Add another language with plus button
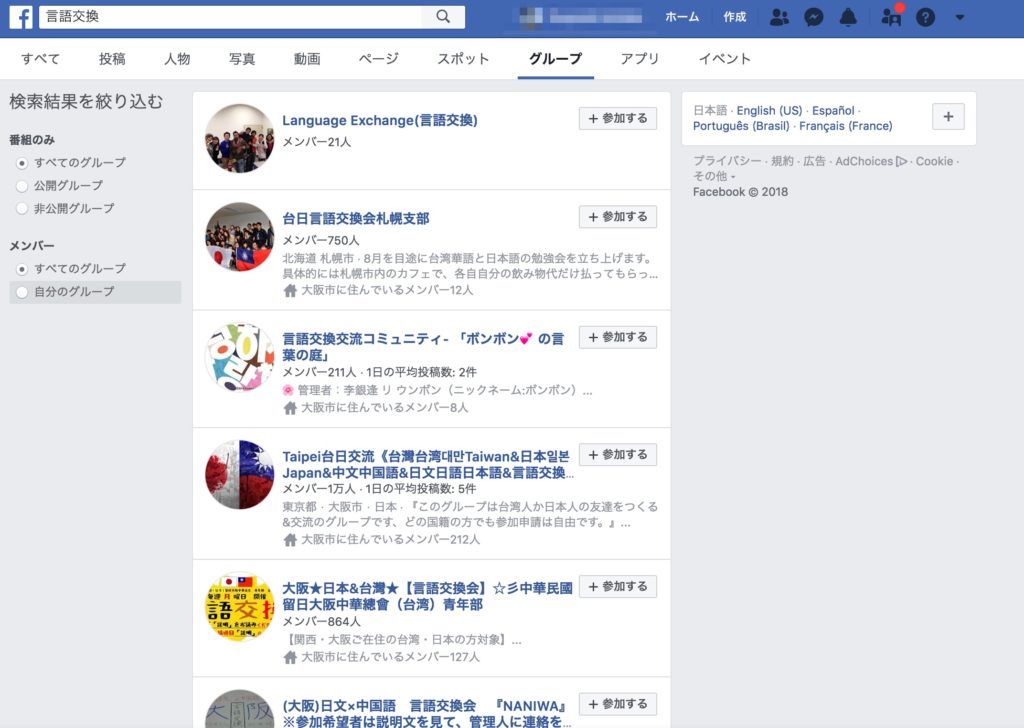The width and height of the screenshot is (1024, 728). 948,117
